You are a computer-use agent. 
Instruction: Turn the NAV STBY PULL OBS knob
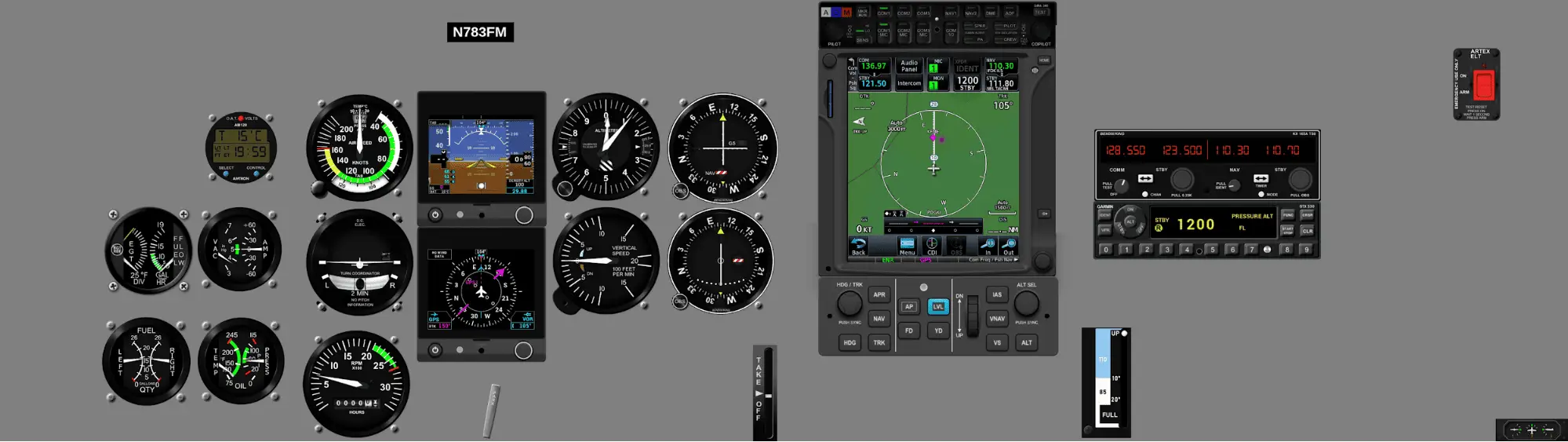point(1300,179)
